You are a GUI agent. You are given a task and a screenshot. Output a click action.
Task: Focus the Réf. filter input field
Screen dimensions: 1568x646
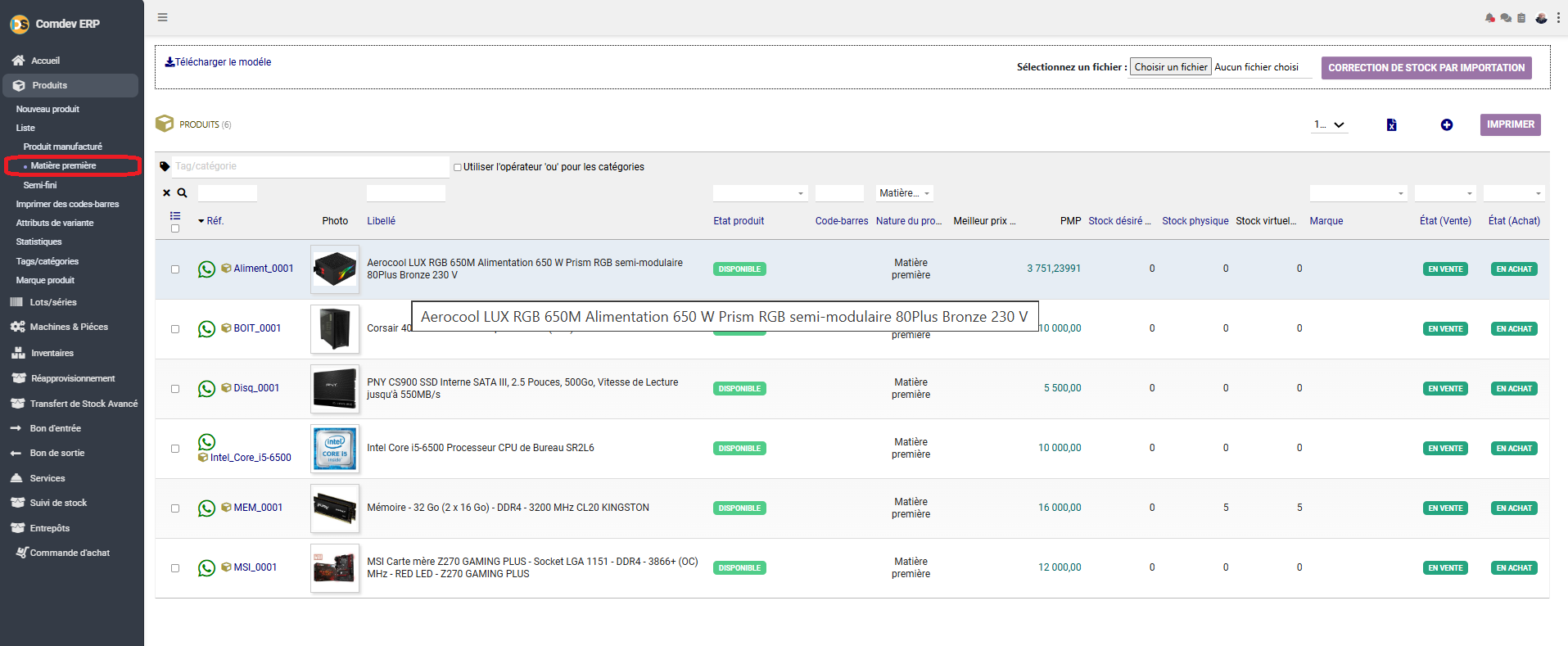tap(228, 193)
